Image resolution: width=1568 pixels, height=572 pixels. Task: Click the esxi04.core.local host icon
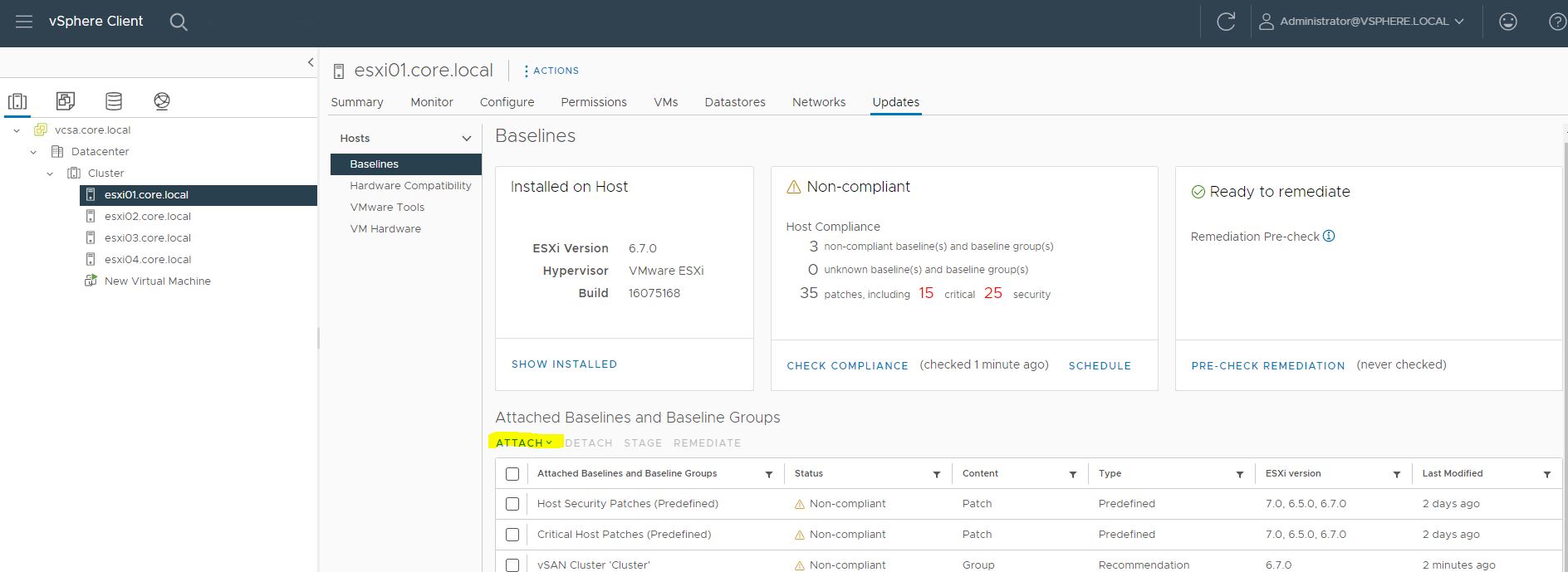pos(91,259)
